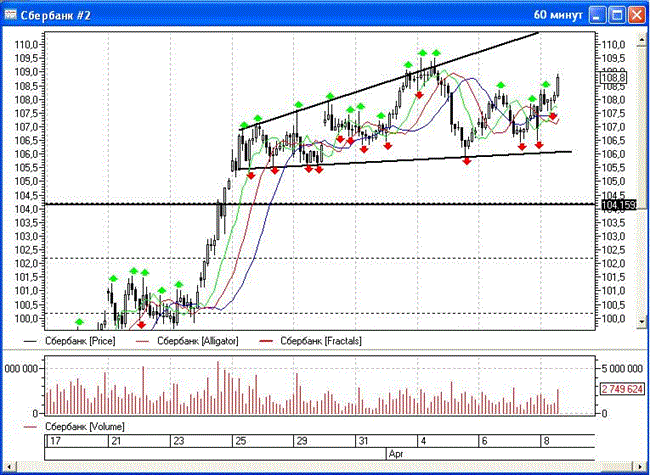The height and width of the screenshot is (475, 650).
Task: Click the 5 000 000 volume axis label
Action: tap(622, 368)
